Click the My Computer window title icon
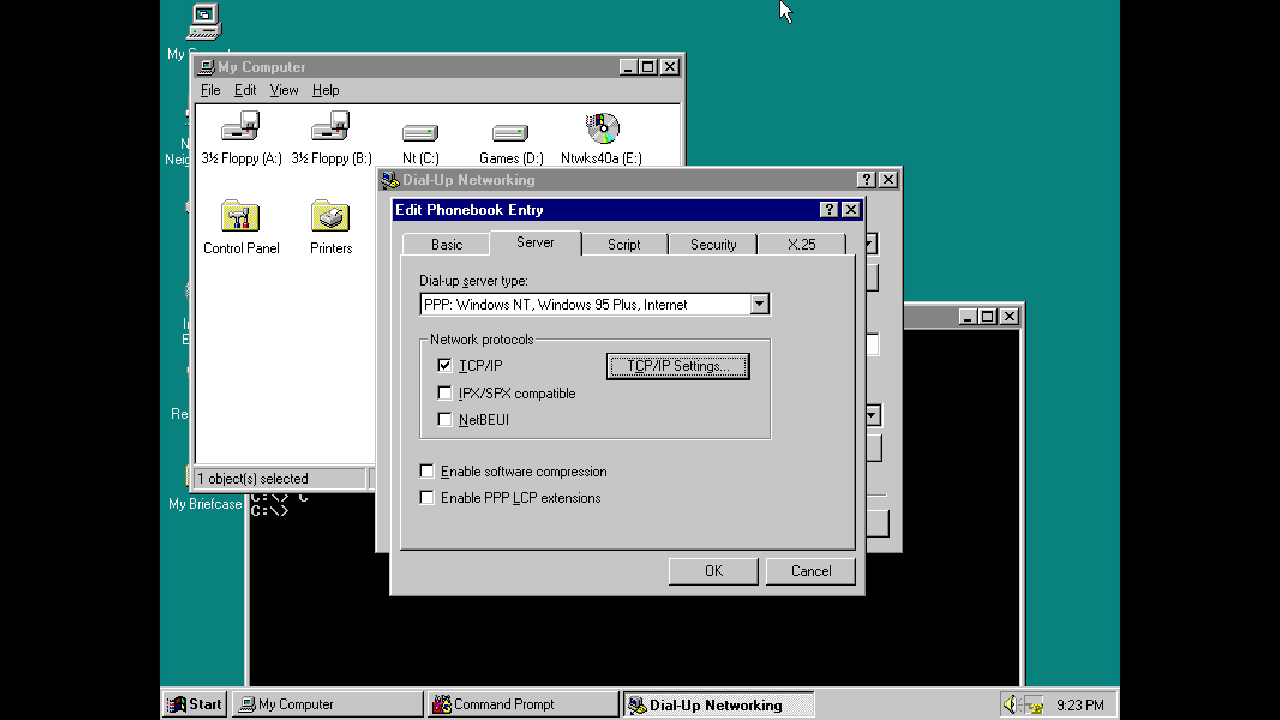The width and height of the screenshot is (1280, 720). pos(206,67)
